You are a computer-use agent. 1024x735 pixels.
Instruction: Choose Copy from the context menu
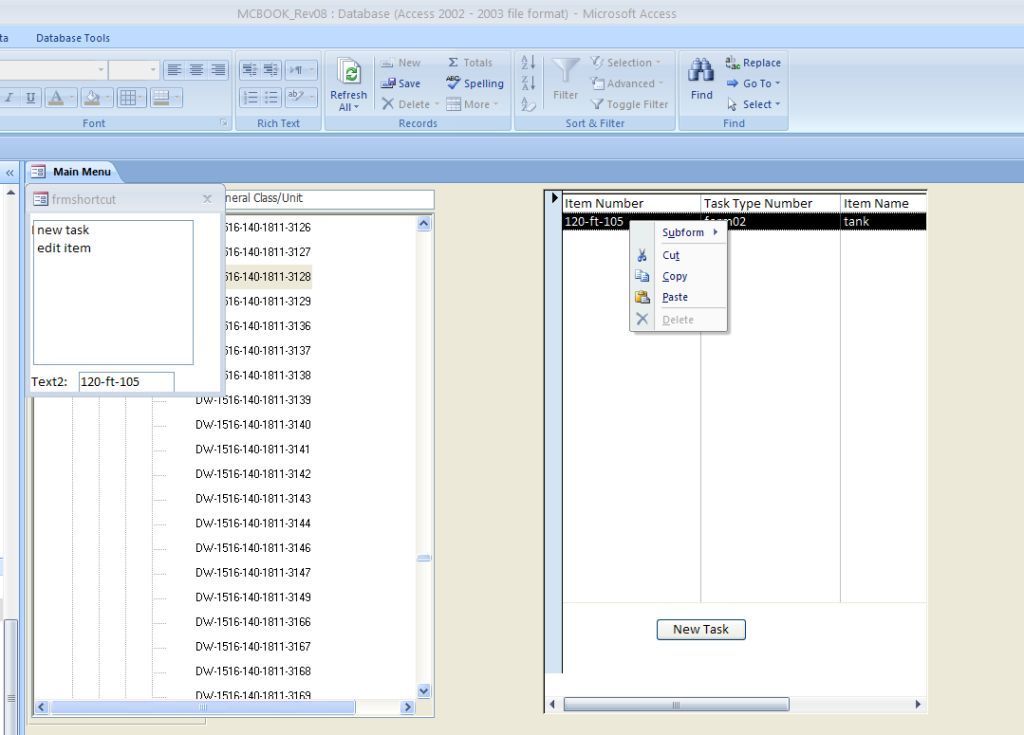675,276
